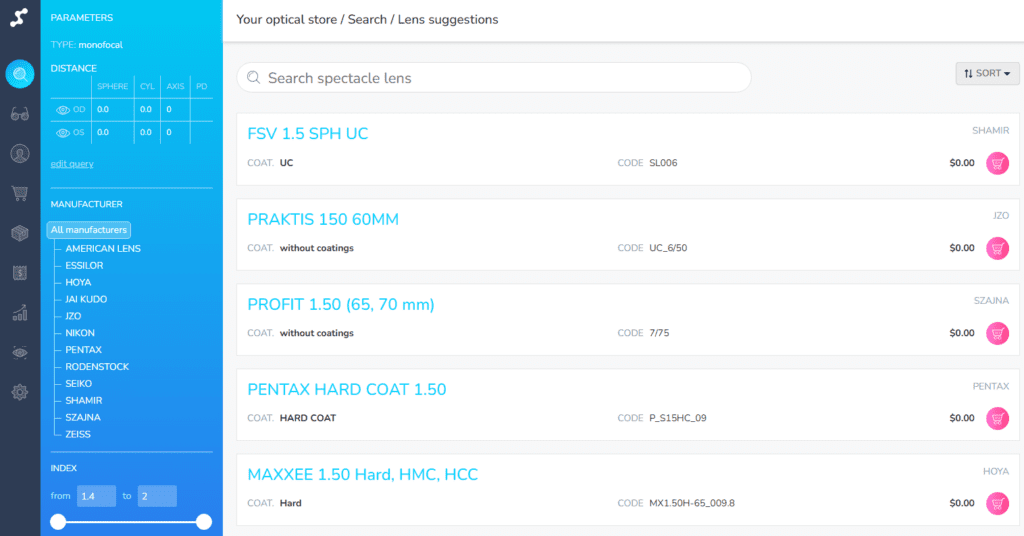The width and height of the screenshot is (1024, 536).
Task: Open the settings gear in sidebar
Action: click(x=20, y=392)
